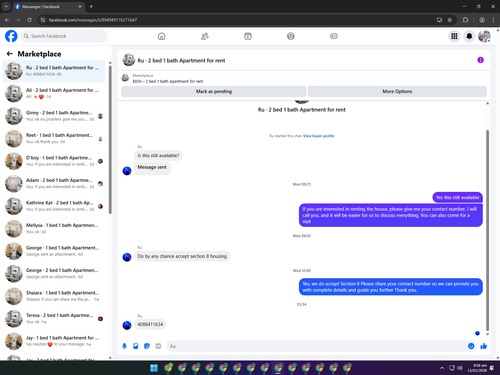
Task: Open the Teresa conversation
Action: click(x=54, y=318)
